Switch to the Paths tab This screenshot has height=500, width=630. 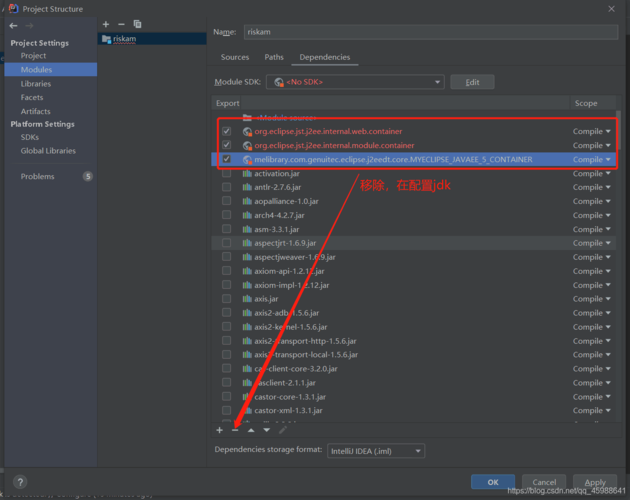coord(274,57)
